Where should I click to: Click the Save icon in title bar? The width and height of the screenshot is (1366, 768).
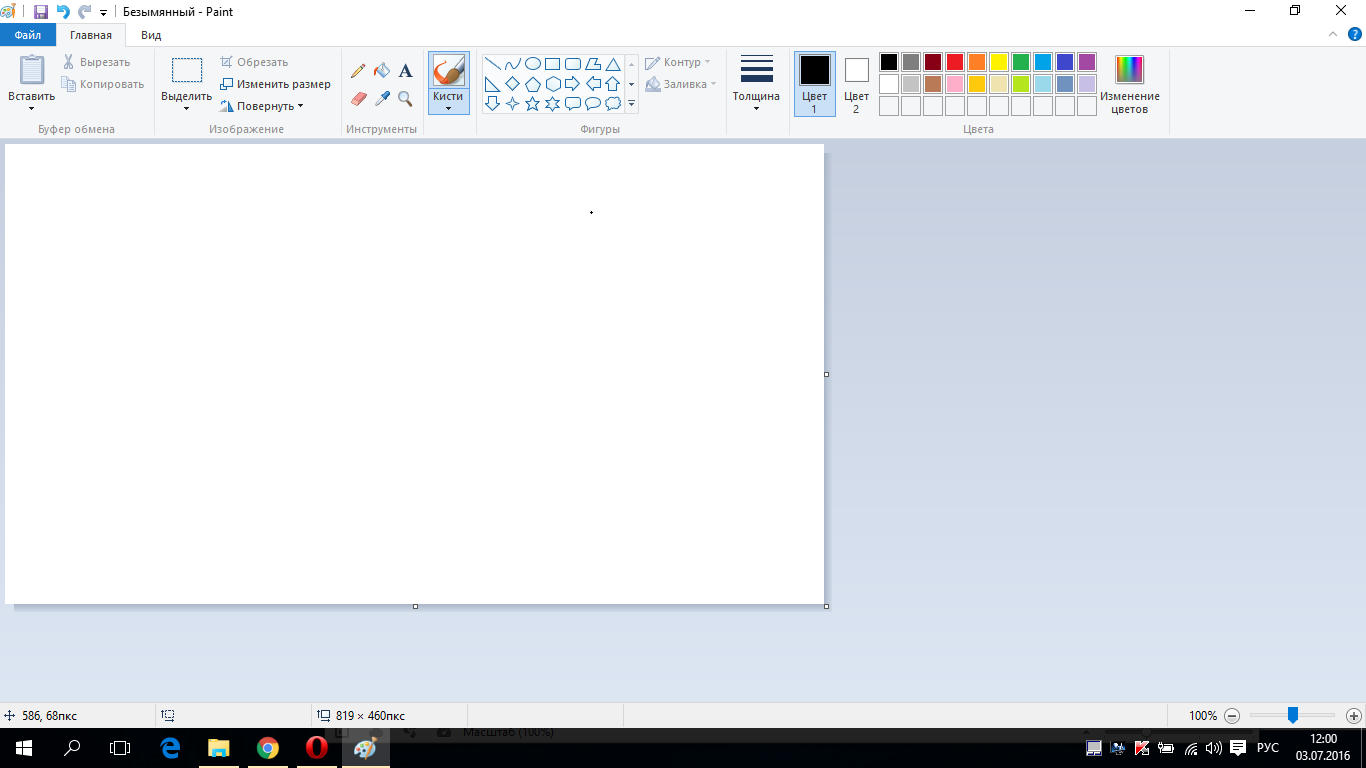point(41,12)
